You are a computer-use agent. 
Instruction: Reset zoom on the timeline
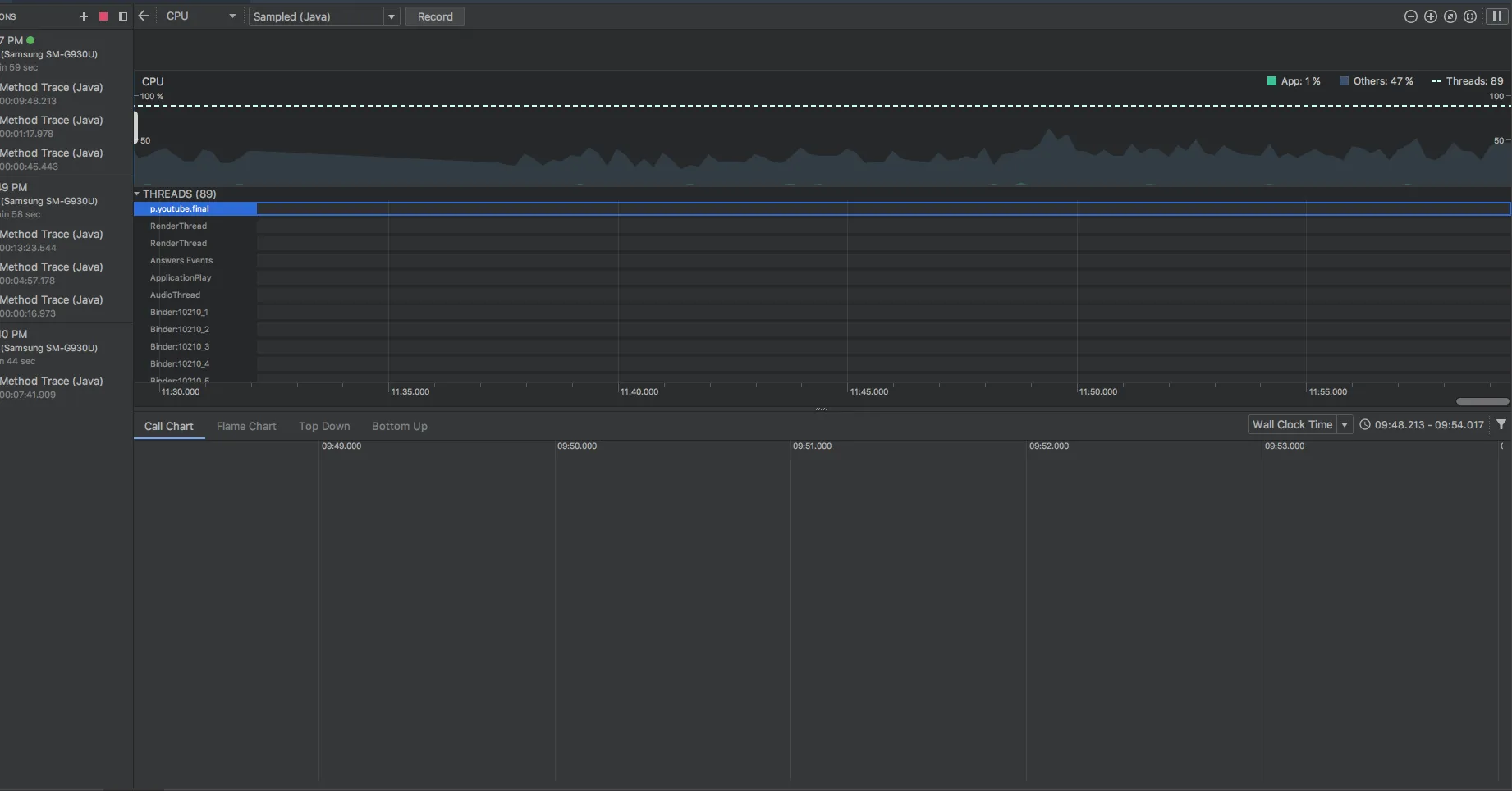1450,16
